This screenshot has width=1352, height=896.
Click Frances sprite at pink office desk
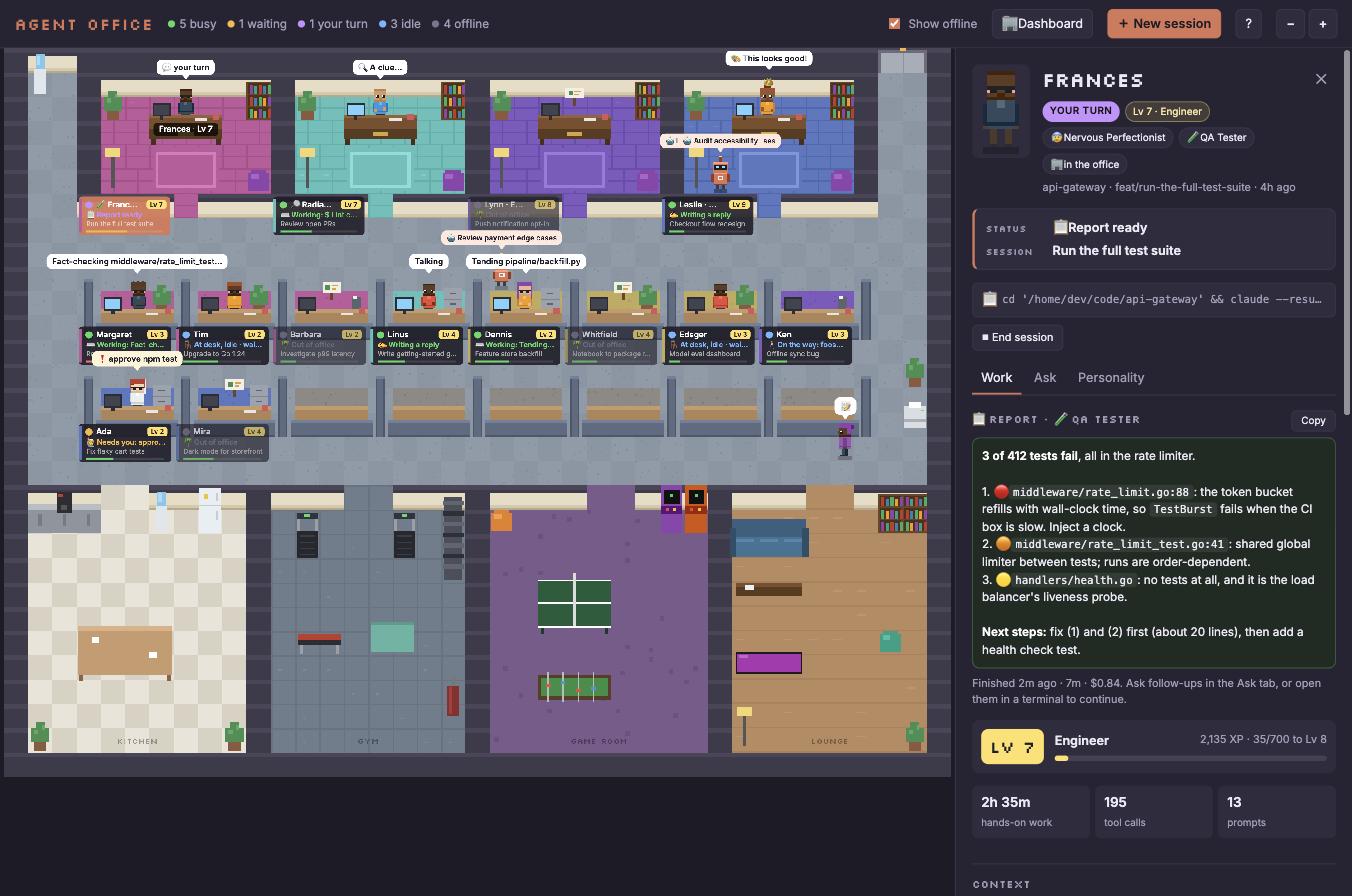[186, 101]
